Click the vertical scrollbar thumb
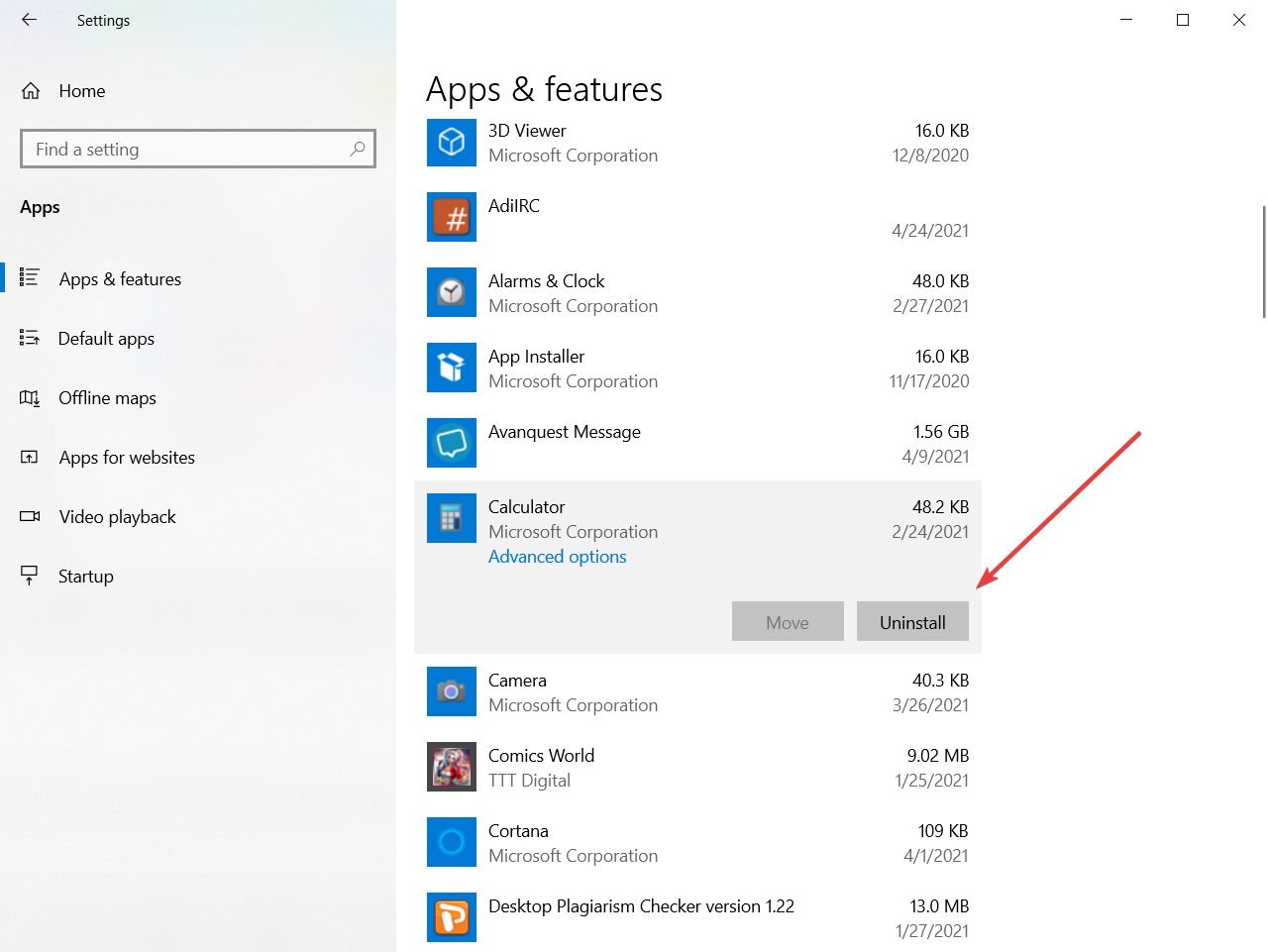1268x952 pixels. [1264, 263]
